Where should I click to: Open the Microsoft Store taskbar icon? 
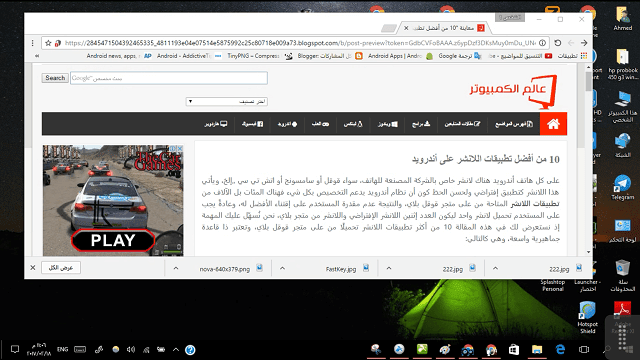tap(513, 349)
